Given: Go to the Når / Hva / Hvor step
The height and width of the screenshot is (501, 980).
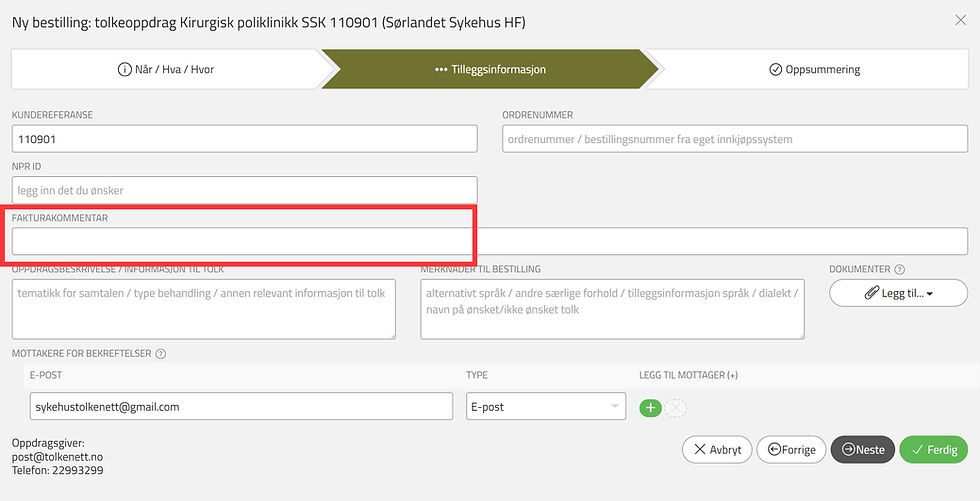Looking at the screenshot, I should (x=166, y=69).
